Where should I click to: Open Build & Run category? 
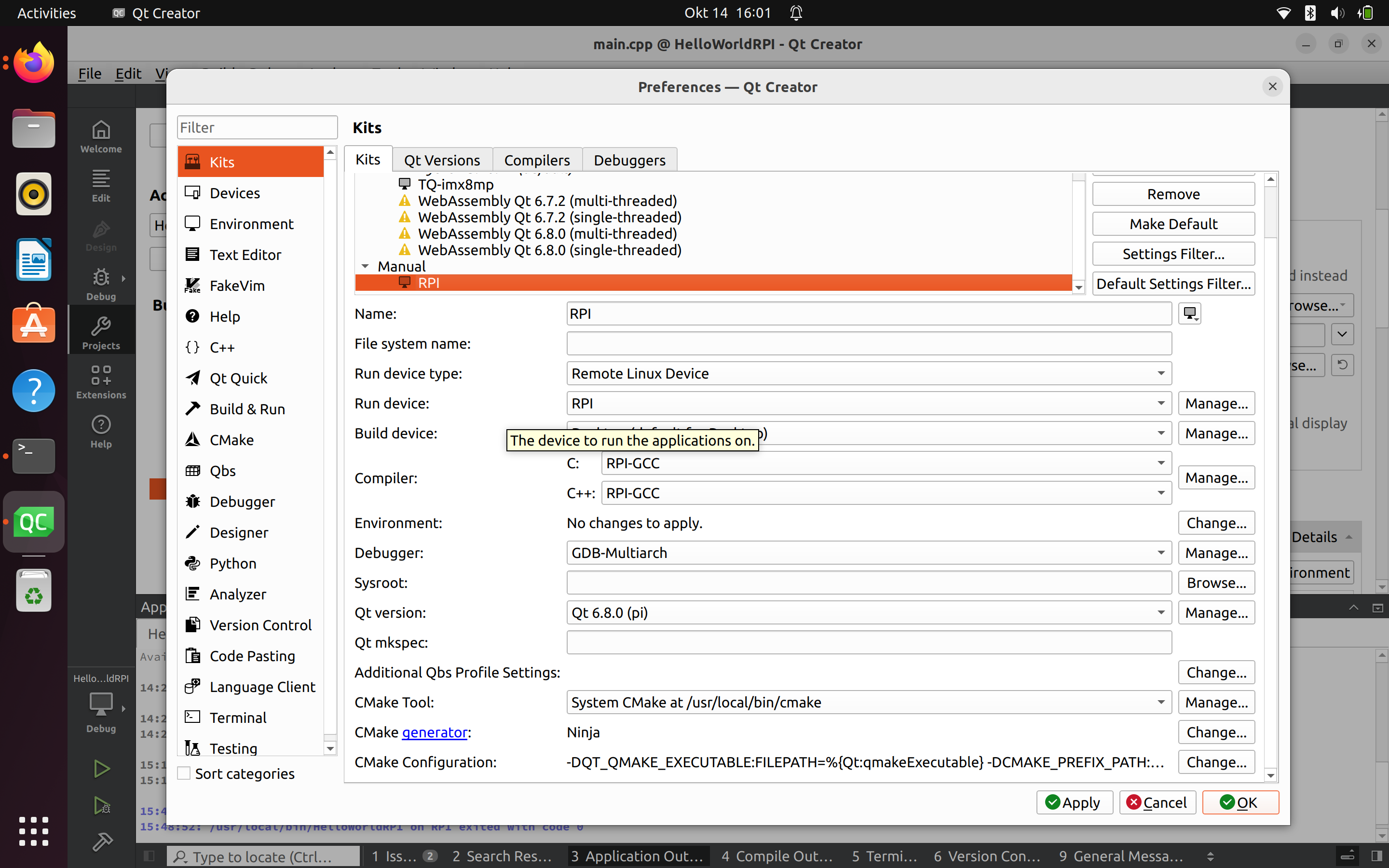click(x=251, y=409)
